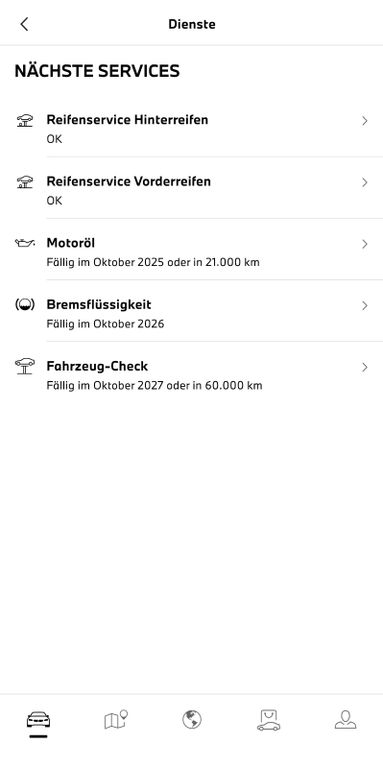The width and height of the screenshot is (383, 768).
Task: Go back using the top-left arrow
Action: [24, 24]
